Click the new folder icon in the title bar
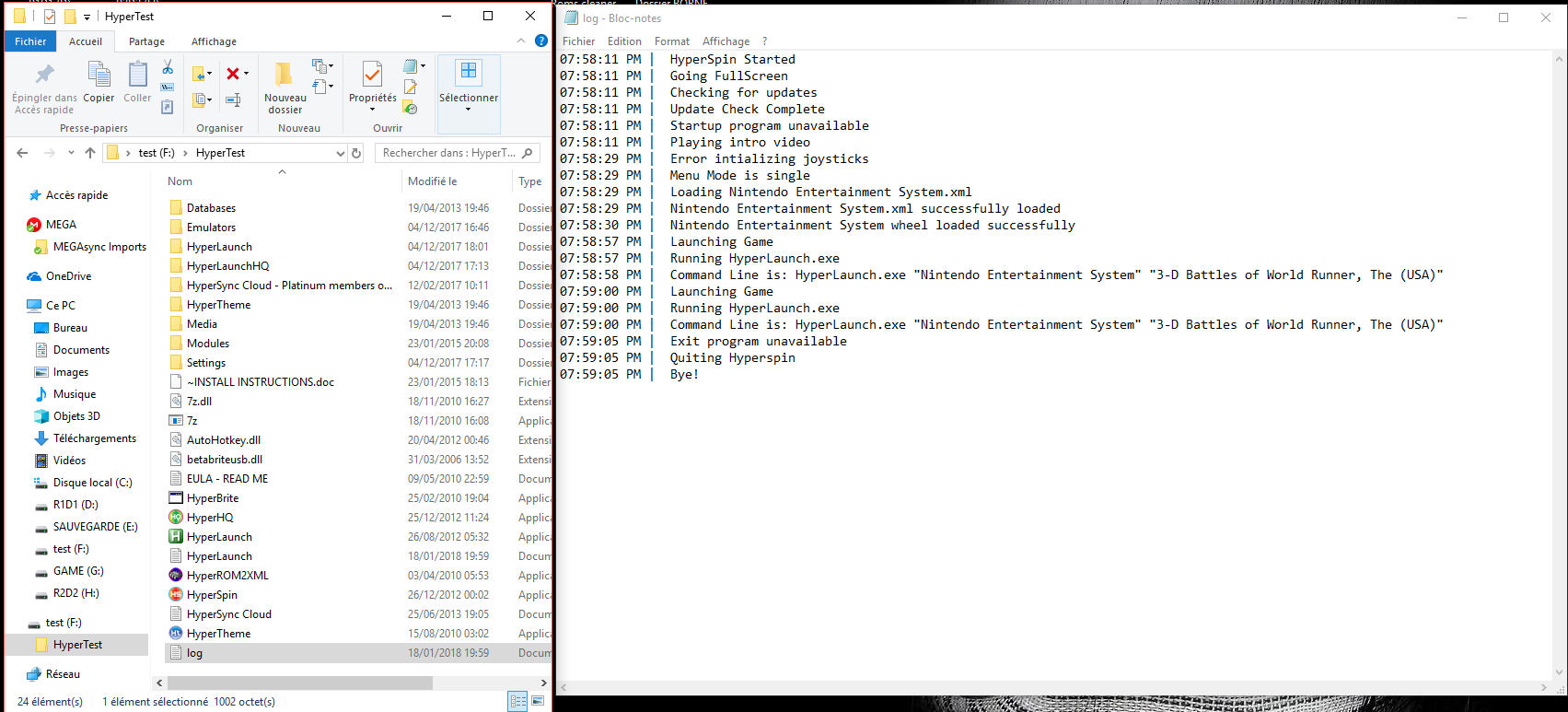 coord(70,17)
